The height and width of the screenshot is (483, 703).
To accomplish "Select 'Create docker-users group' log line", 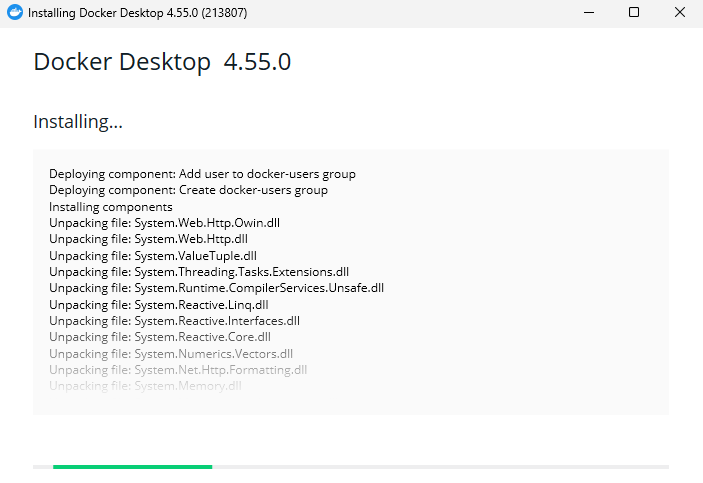I will click(188, 190).
